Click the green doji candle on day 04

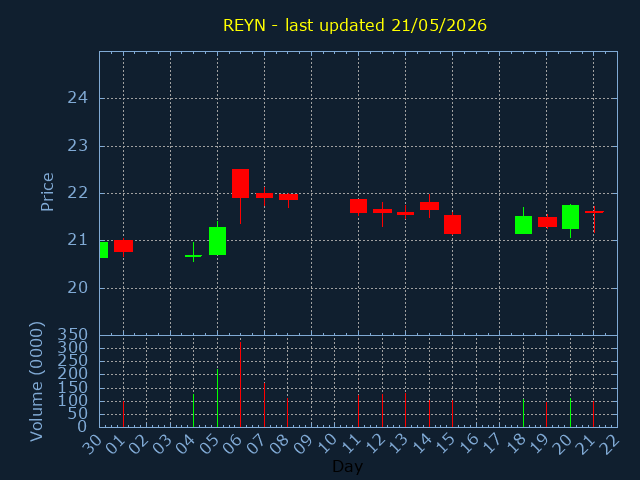click(193, 256)
